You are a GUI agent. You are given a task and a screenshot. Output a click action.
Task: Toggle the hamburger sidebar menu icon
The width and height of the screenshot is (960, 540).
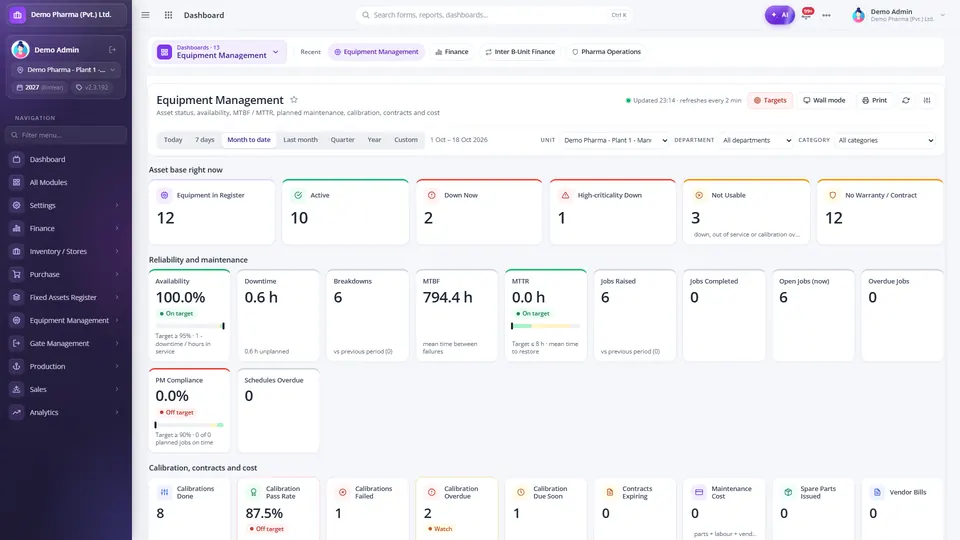click(145, 15)
